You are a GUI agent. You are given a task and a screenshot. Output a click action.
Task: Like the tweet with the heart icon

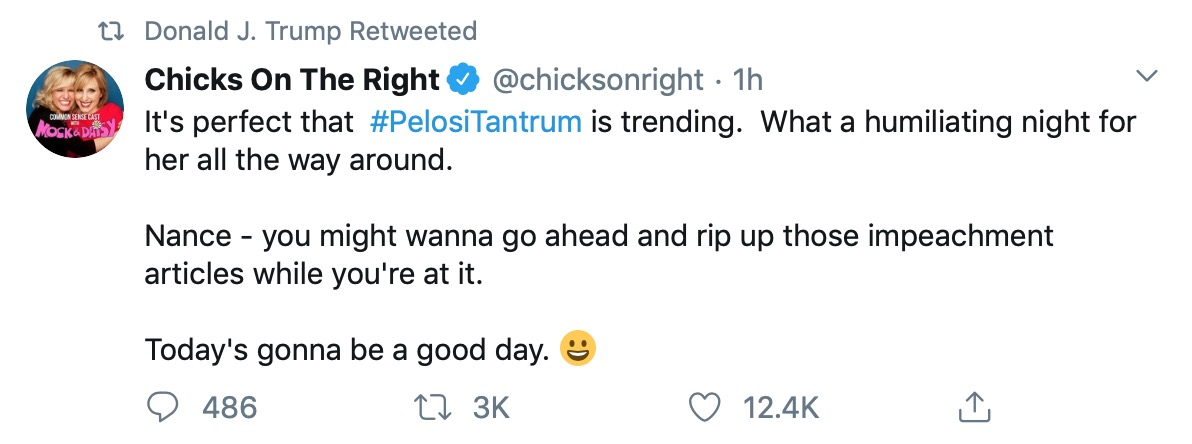click(x=708, y=406)
